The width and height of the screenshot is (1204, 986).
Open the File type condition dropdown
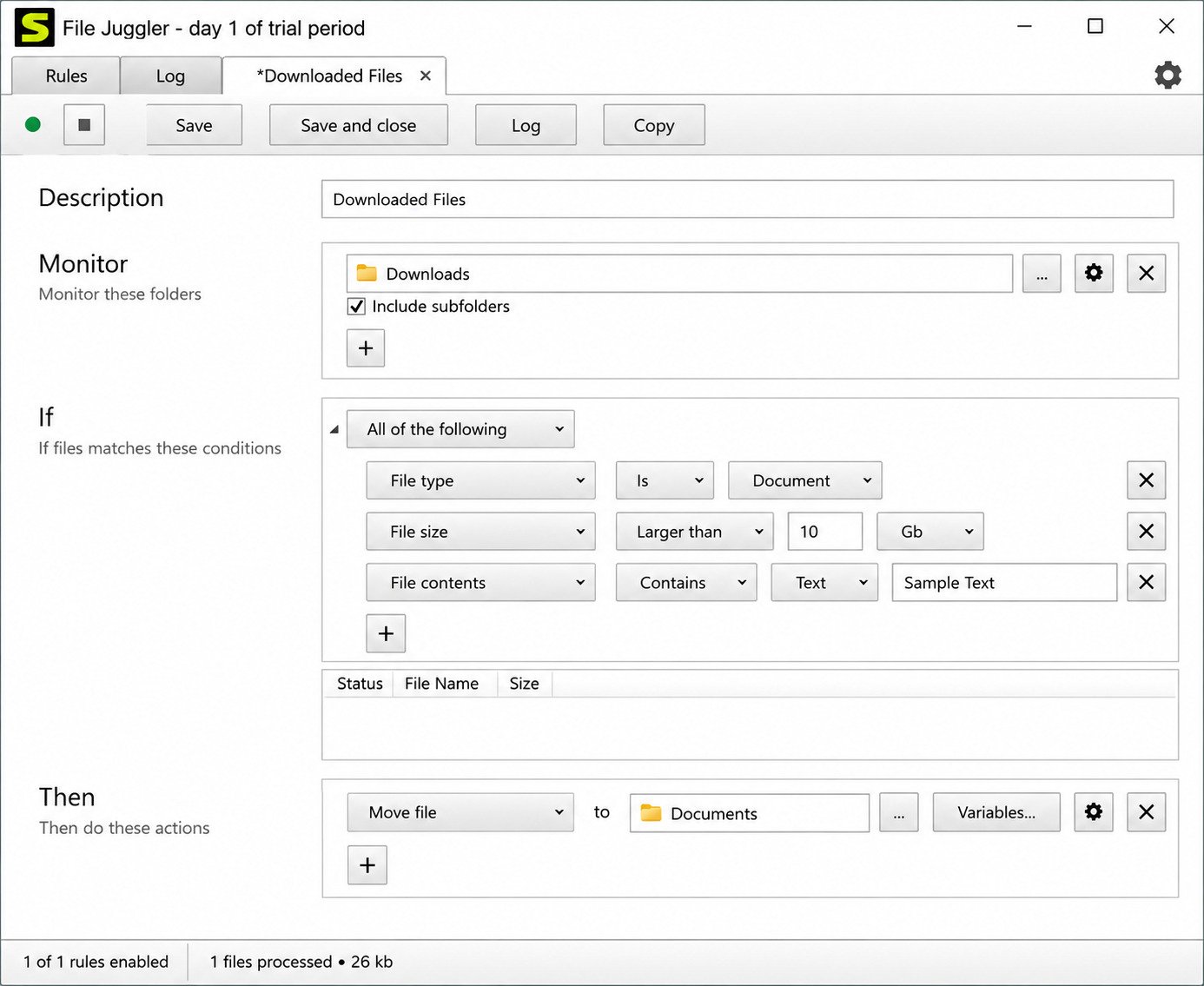tap(480, 480)
